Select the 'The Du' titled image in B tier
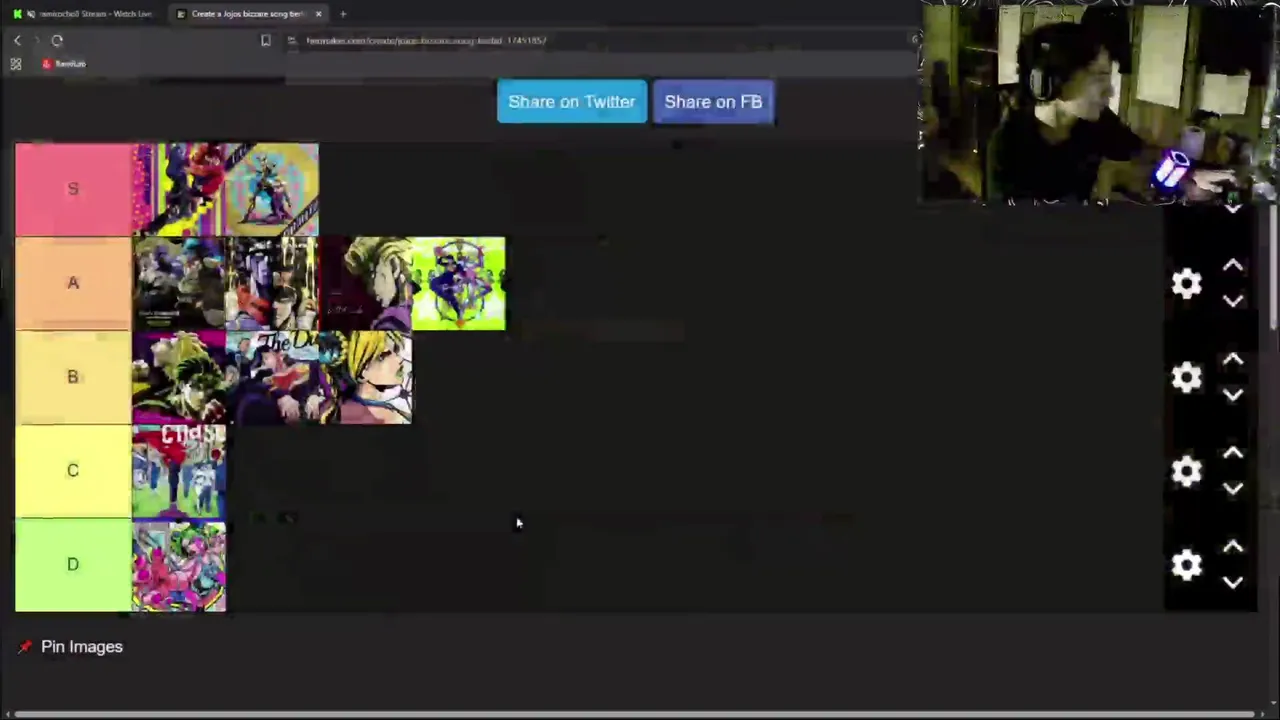Image resolution: width=1280 pixels, height=720 pixels. pyautogui.click(x=272, y=377)
